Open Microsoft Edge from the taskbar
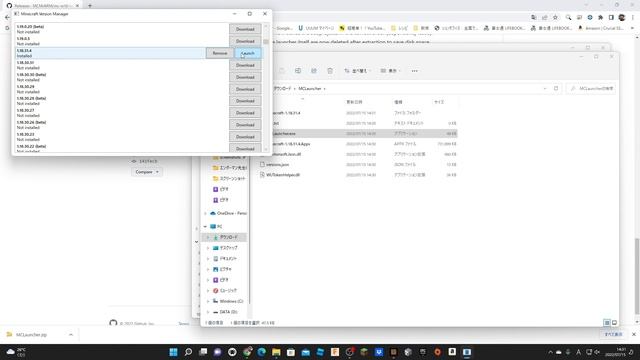Screen dimensions: 640x360 pyautogui.click(x=262, y=352)
